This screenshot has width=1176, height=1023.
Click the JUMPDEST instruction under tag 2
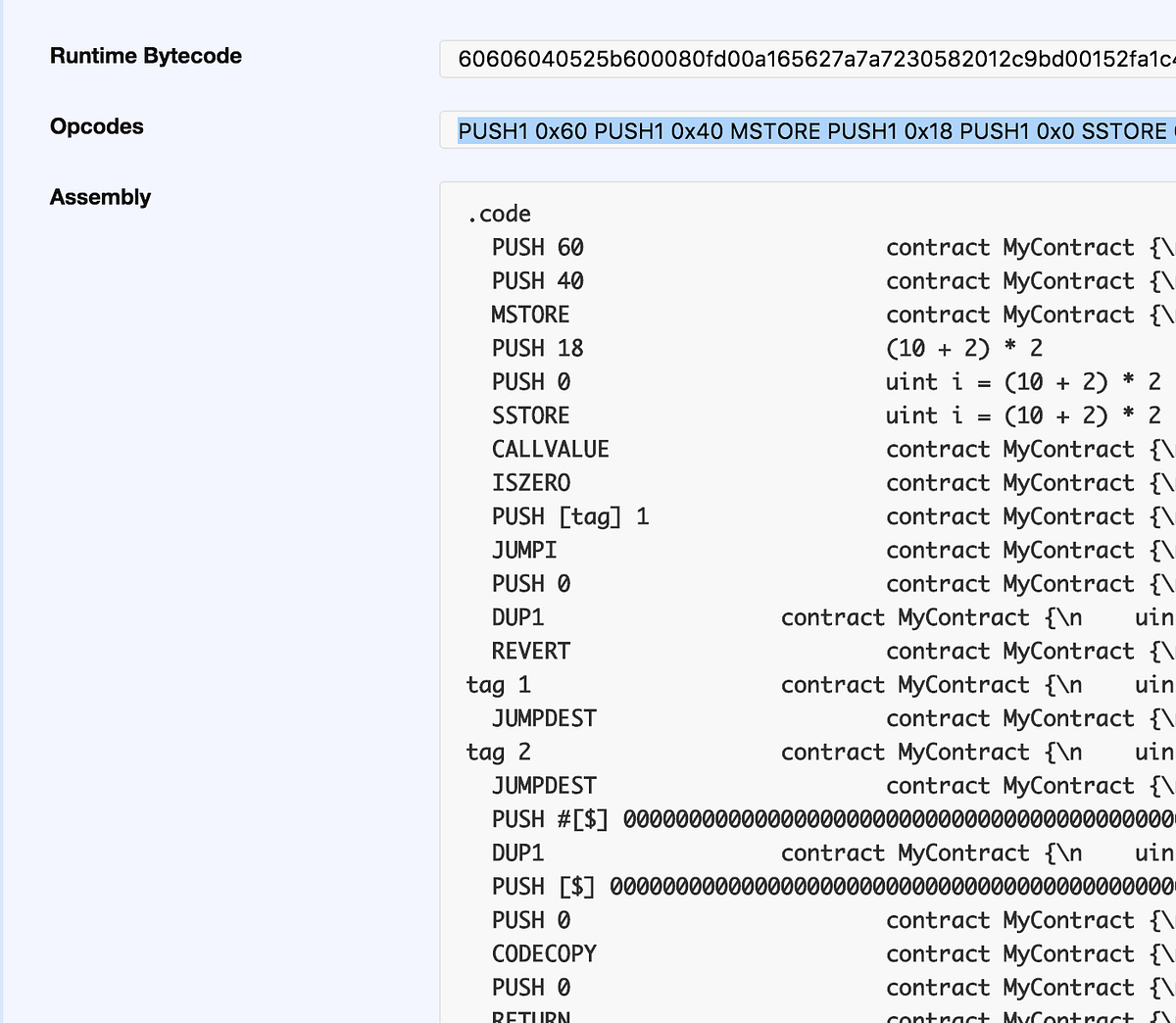(x=544, y=785)
